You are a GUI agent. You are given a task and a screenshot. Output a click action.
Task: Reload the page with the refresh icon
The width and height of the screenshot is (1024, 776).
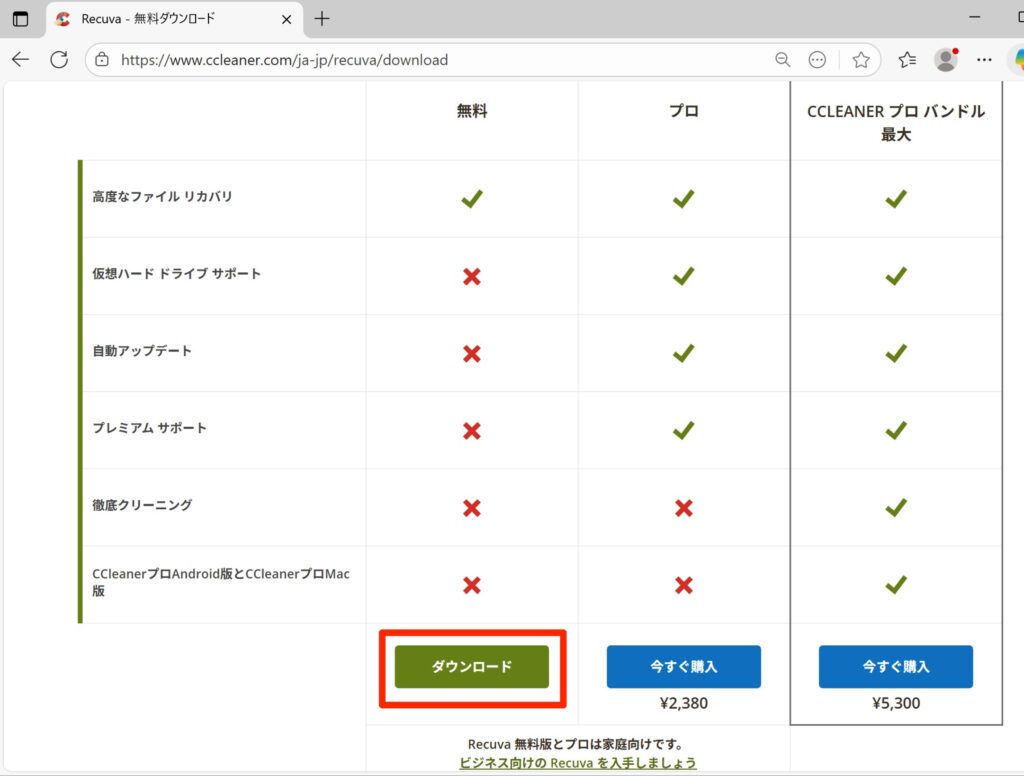coord(59,60)
